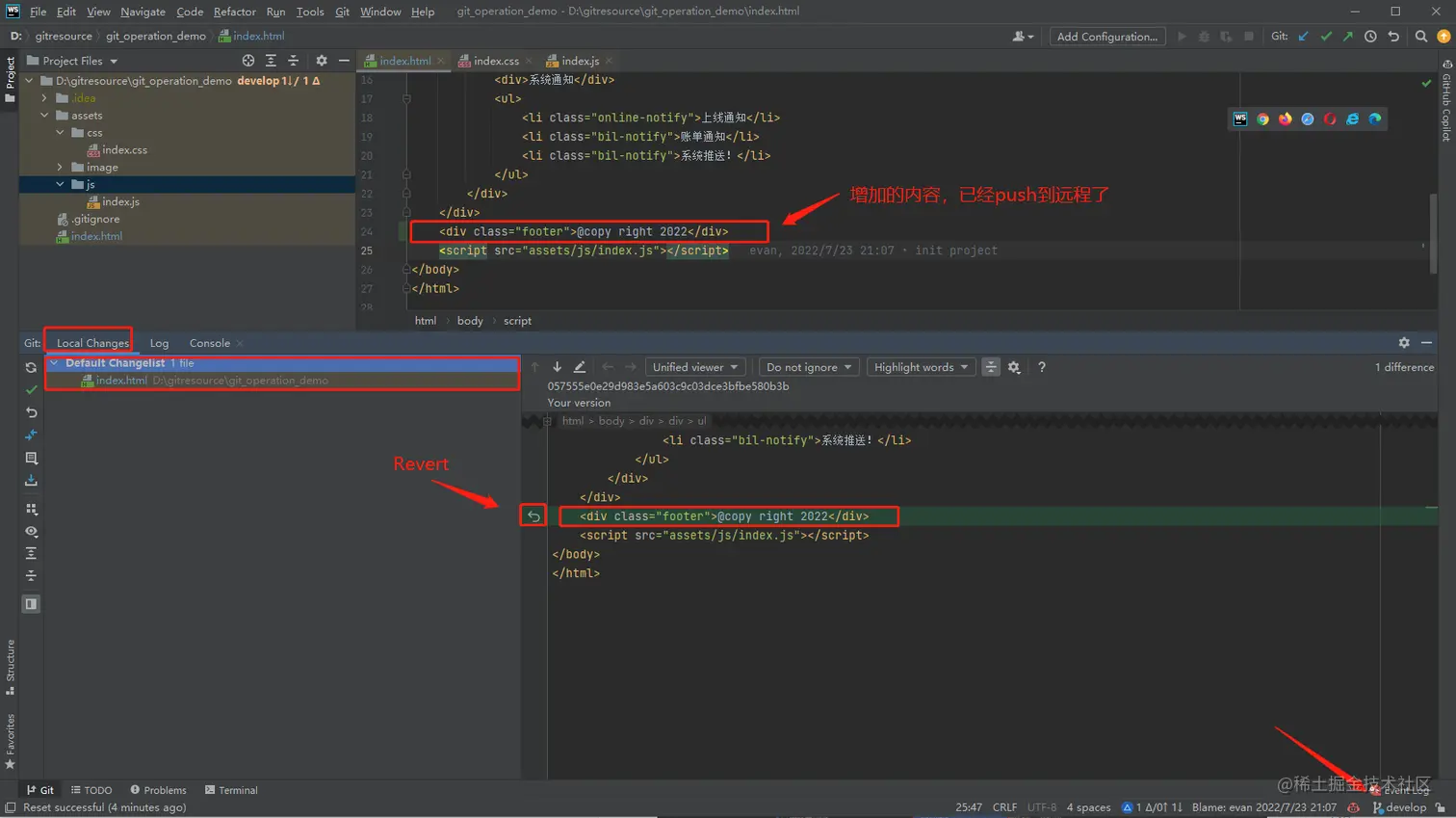This screenshot has width=1456, height=818.
Task: Click the Shelve Silently download icon
Action: [31, 480]
